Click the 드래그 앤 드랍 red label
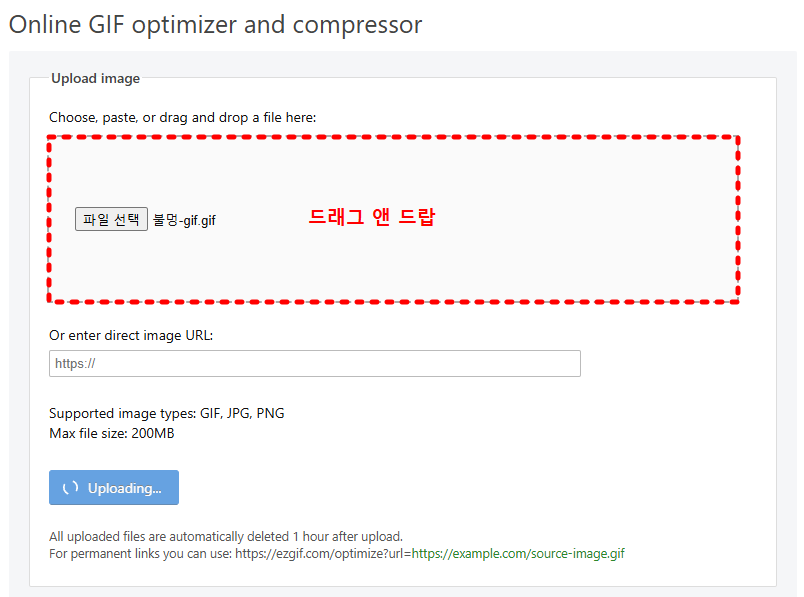This screenshot has height=597, width=804. pyautogui.click(x=372, y=218)
